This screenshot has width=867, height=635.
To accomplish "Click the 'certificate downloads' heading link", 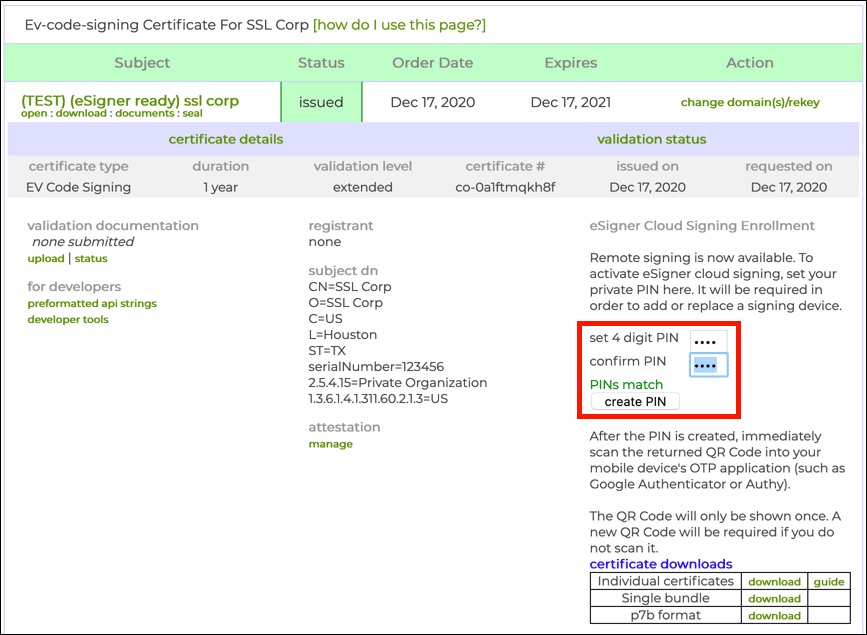I will pos(661,564).
